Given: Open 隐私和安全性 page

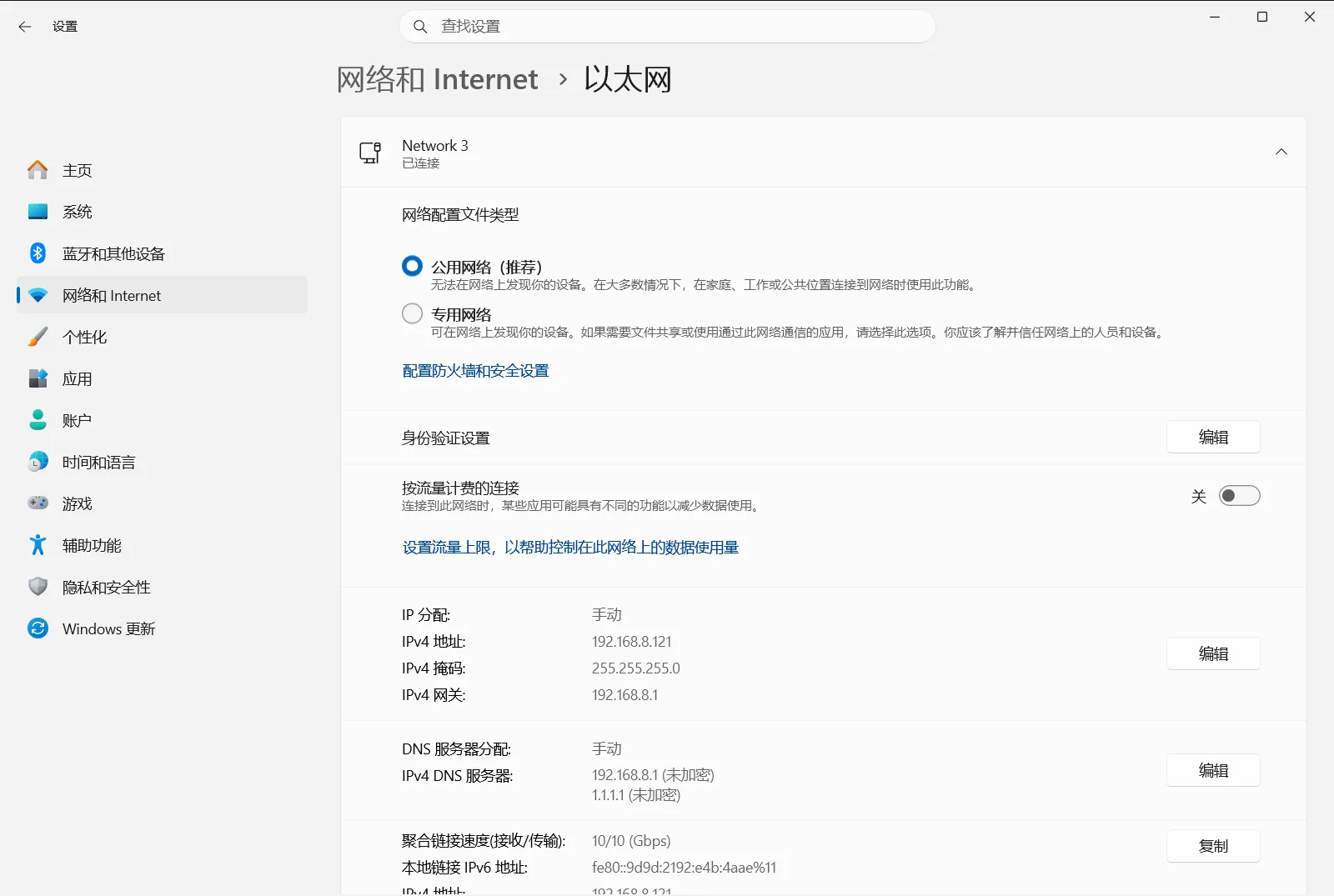Looking at the screenshot, I should point(162,587).
